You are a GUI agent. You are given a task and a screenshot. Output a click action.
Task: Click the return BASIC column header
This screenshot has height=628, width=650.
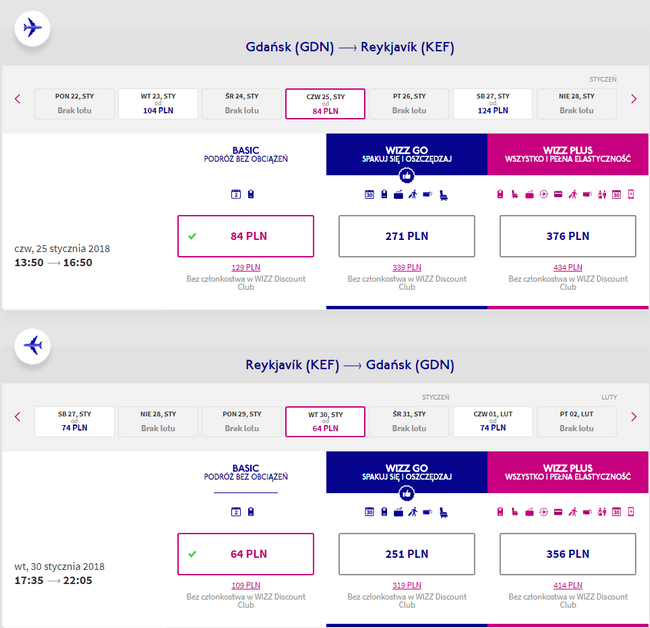coord(246,472)
